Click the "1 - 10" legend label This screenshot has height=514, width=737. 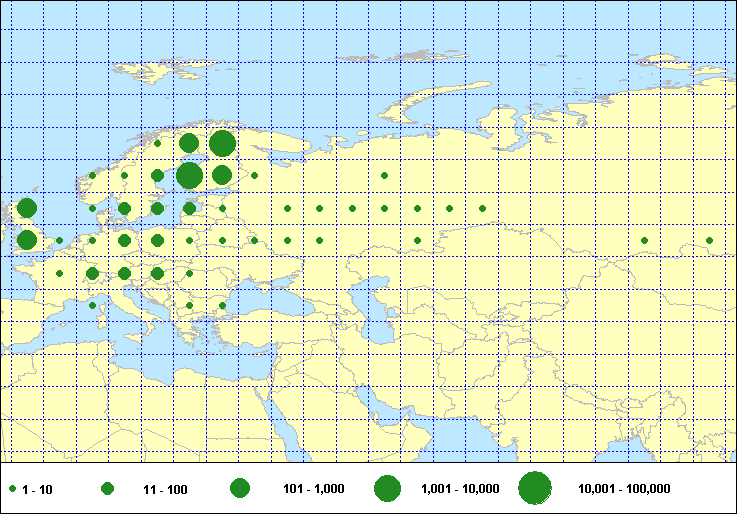[38, 489]
